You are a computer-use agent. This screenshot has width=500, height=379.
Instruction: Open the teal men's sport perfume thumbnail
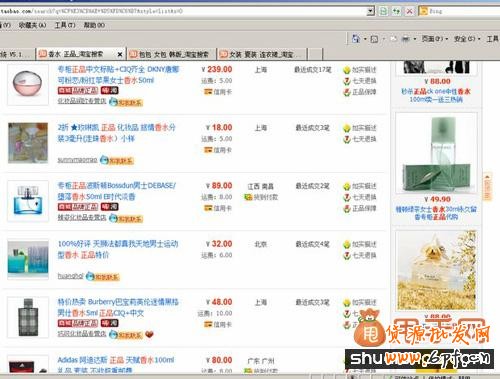click(28, 259)
